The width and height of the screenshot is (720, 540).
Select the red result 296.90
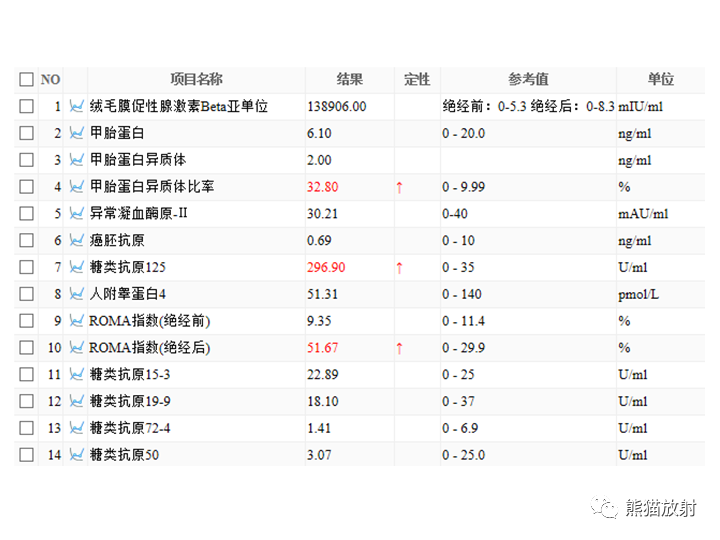pyautogui.click(x=326, y=267)
